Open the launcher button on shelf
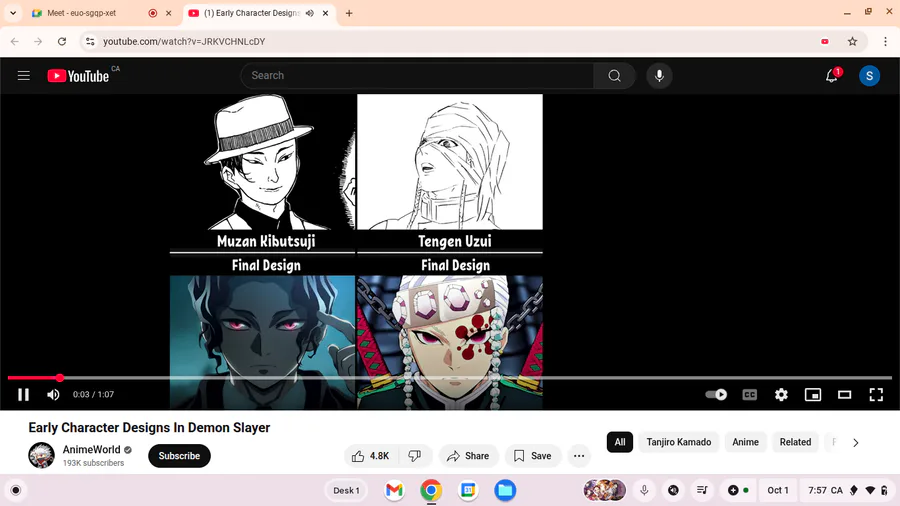 click(15, 491)
